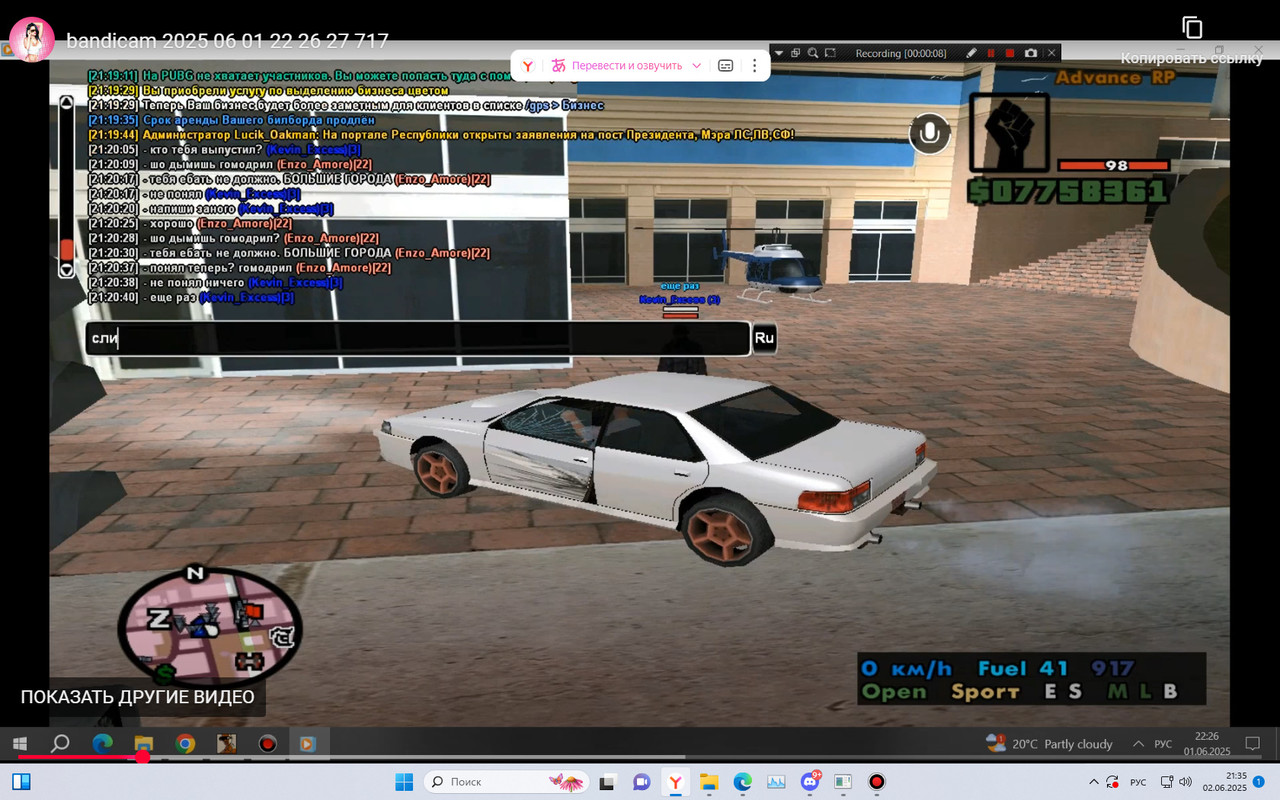Open the video title bandicam 2025 06 01
The height and width of the screenshot is (800, 1280).
click(x=227, y=41)
